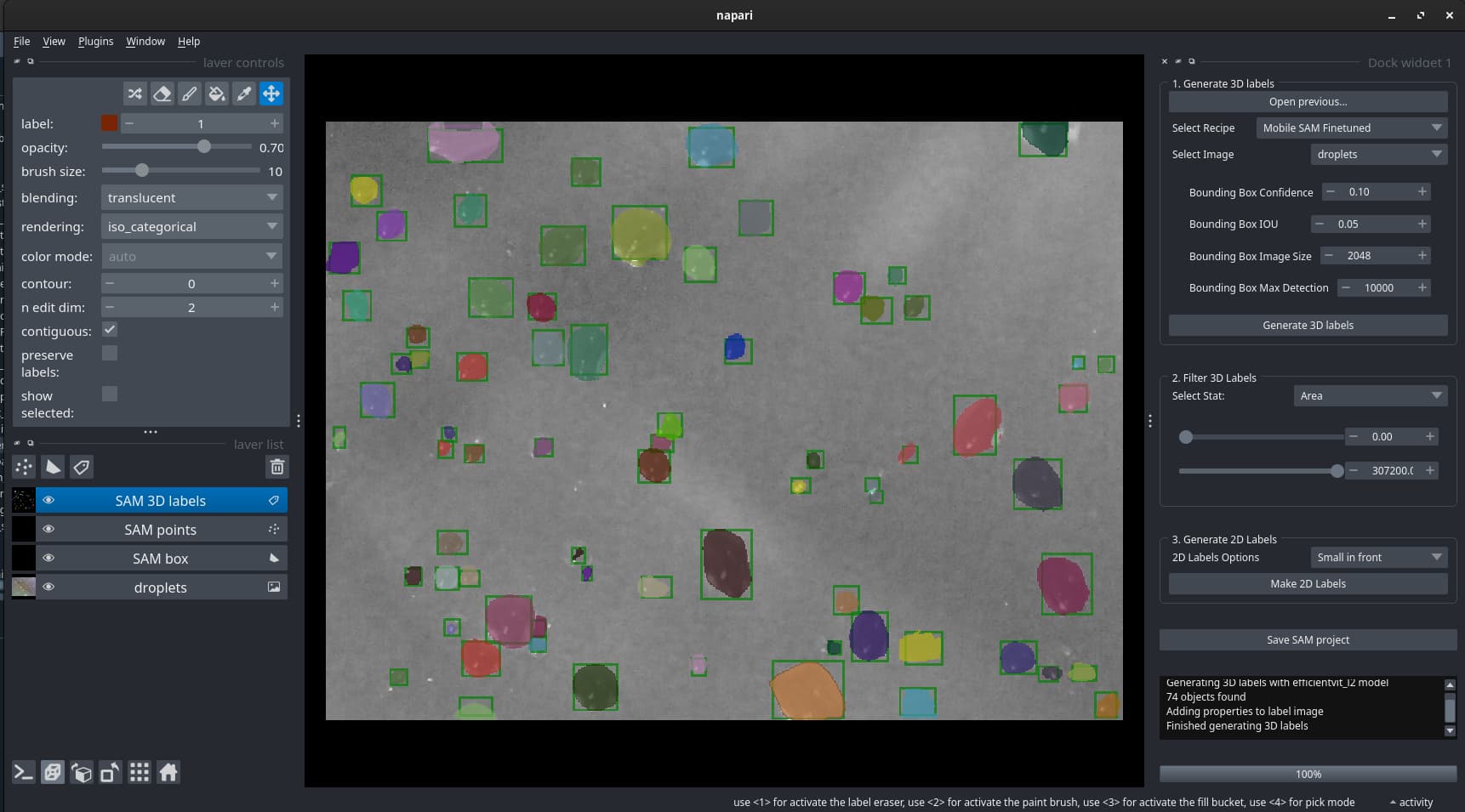Open the View menu
Image resolution: width=1465 pixels, height=812 pixels.
[x=54, y=41]
